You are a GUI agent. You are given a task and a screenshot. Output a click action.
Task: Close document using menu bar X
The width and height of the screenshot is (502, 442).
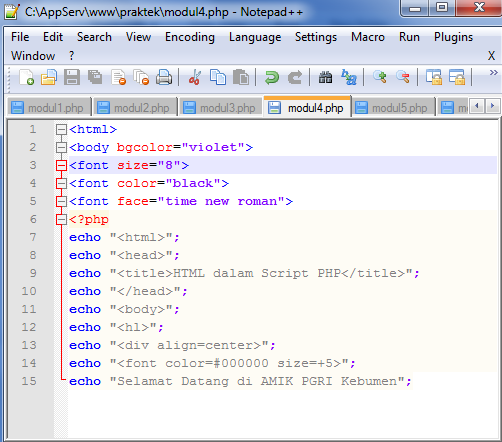point(491,56)
